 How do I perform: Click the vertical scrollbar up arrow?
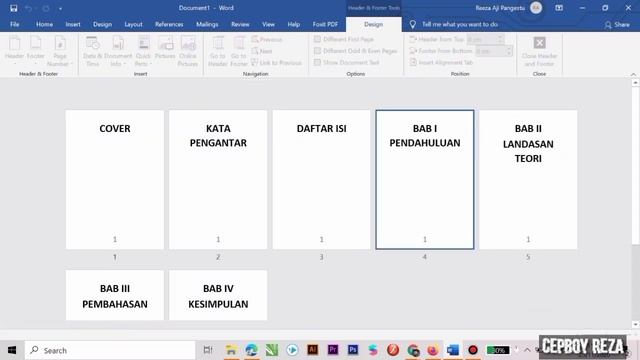(x=636, y=82)
